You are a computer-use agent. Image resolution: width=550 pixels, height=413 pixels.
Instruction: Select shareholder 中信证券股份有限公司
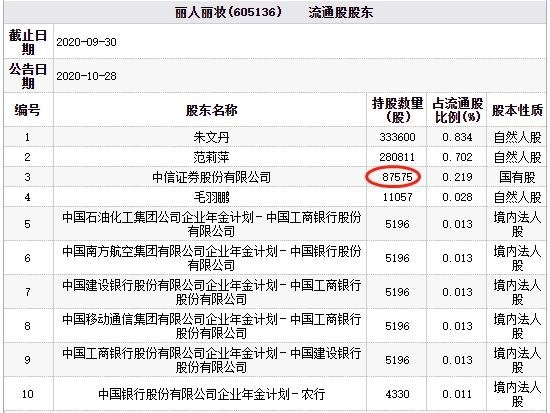[x=211, y=177]
